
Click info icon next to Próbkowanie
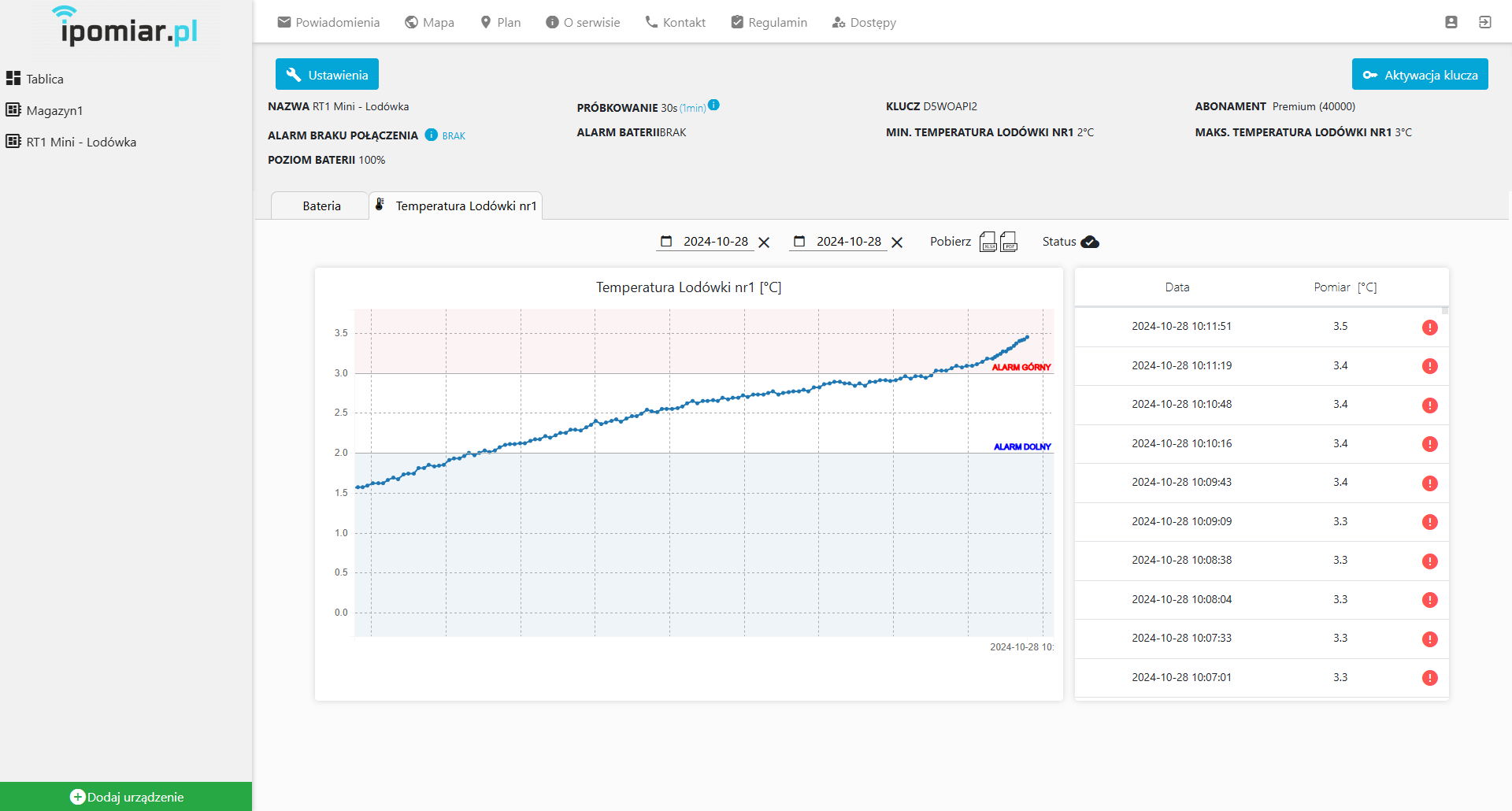(713, 106)
